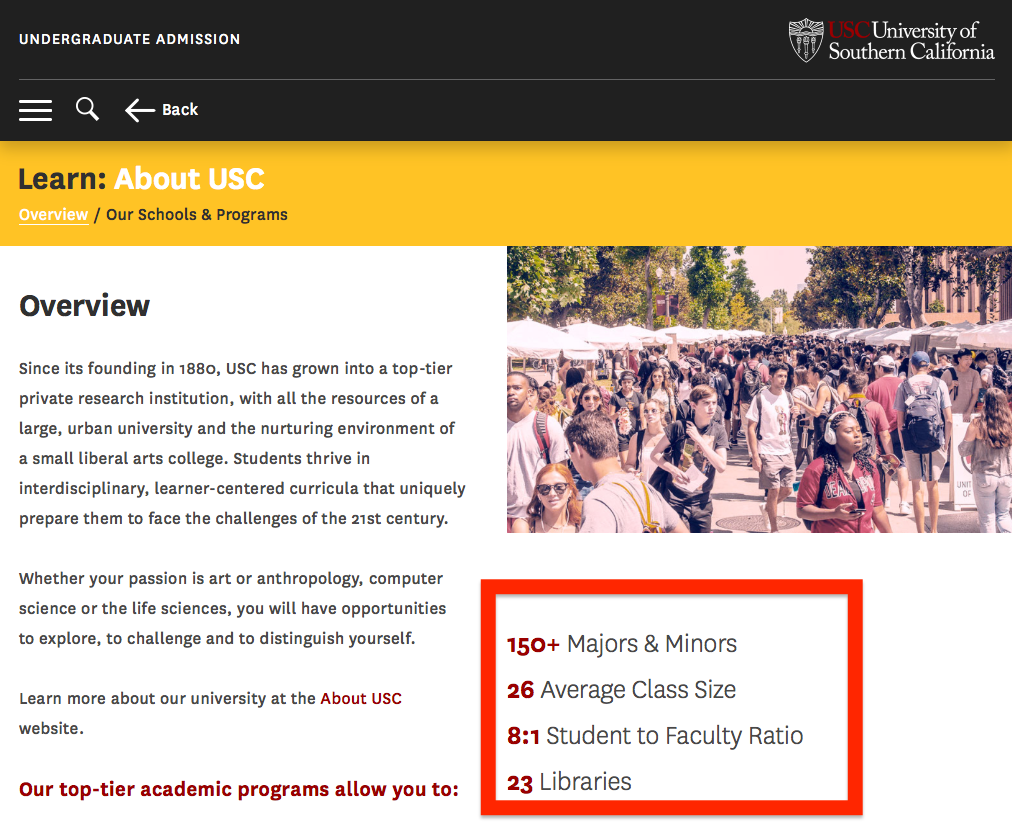
Task: Click paragraph starting 'Whether your passion is art'
Action: [232, 608]
